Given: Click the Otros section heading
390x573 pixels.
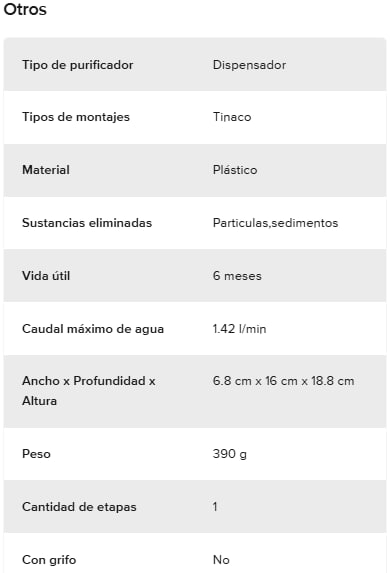Looking at the screenshot, I should pyautogui.click(x=25, y=10).
